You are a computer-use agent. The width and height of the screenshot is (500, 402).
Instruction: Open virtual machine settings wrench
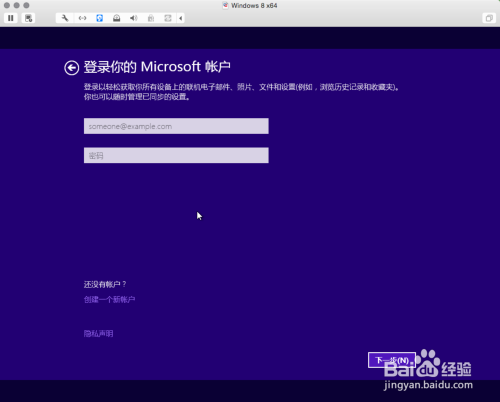[65, 18]
